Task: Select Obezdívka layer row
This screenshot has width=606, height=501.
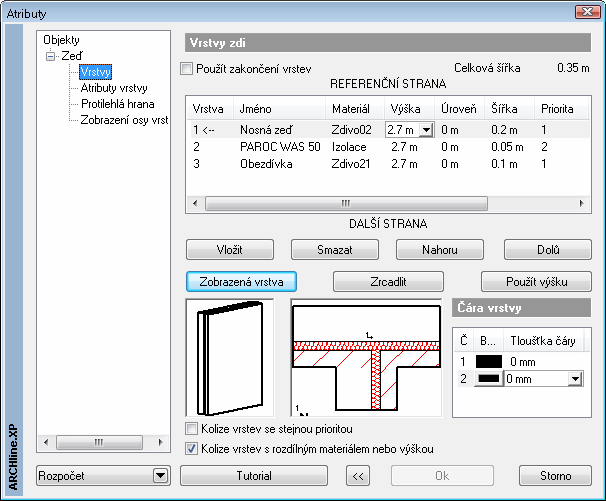Action: pyautogui.click(x=390, y=164)
